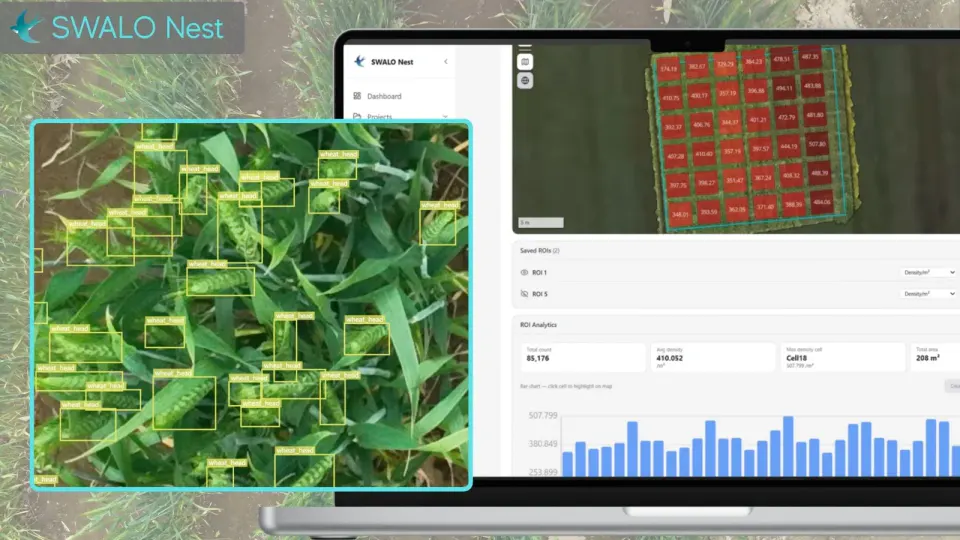The width and height of the screenshot is (960, 540).
Task: Click the 253.899 axis label
Action: (x=542, y=472)
